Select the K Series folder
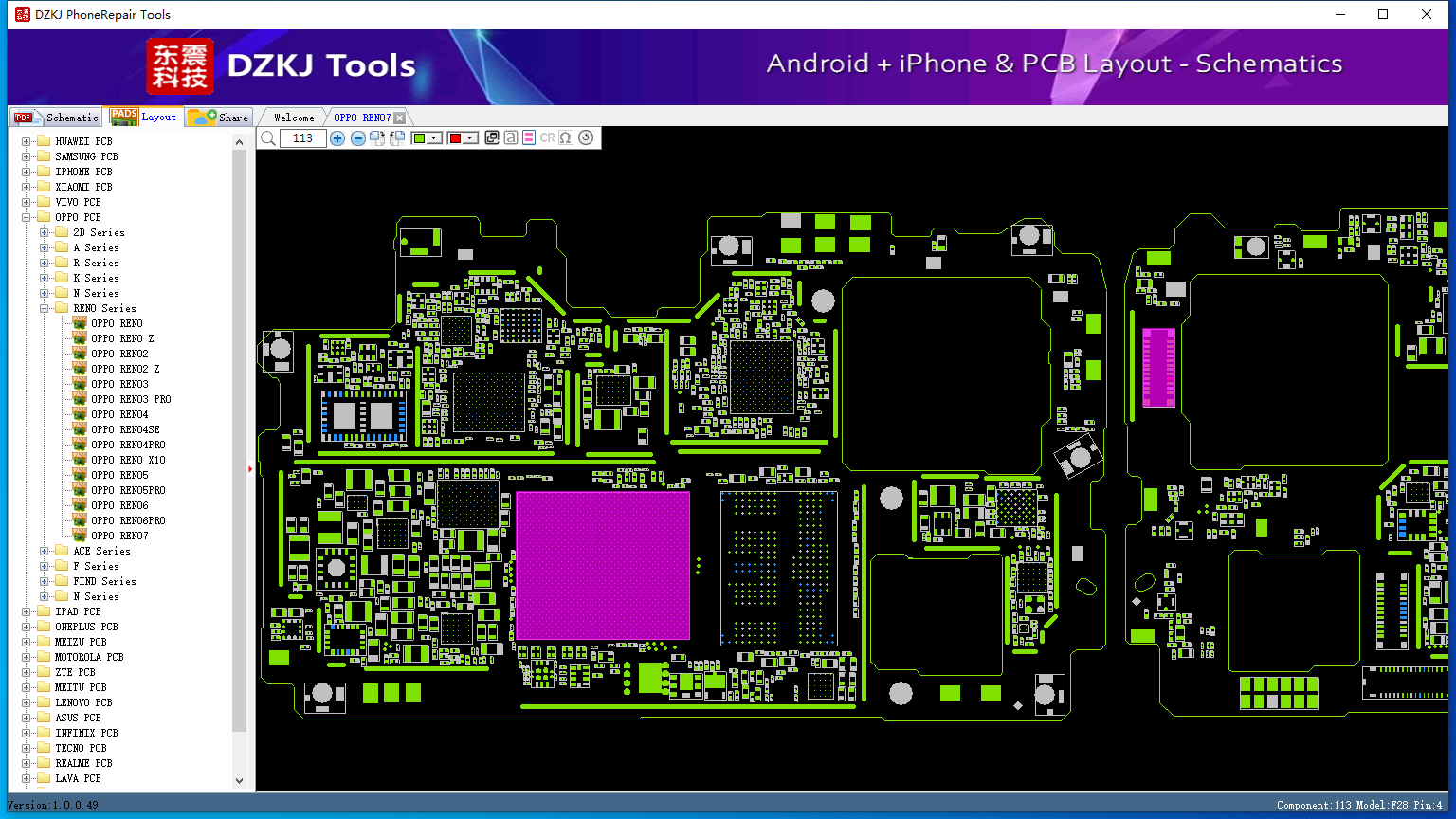Image resolution: width=1456 pixels, height=819 pixels. click(x=96, y=278)
